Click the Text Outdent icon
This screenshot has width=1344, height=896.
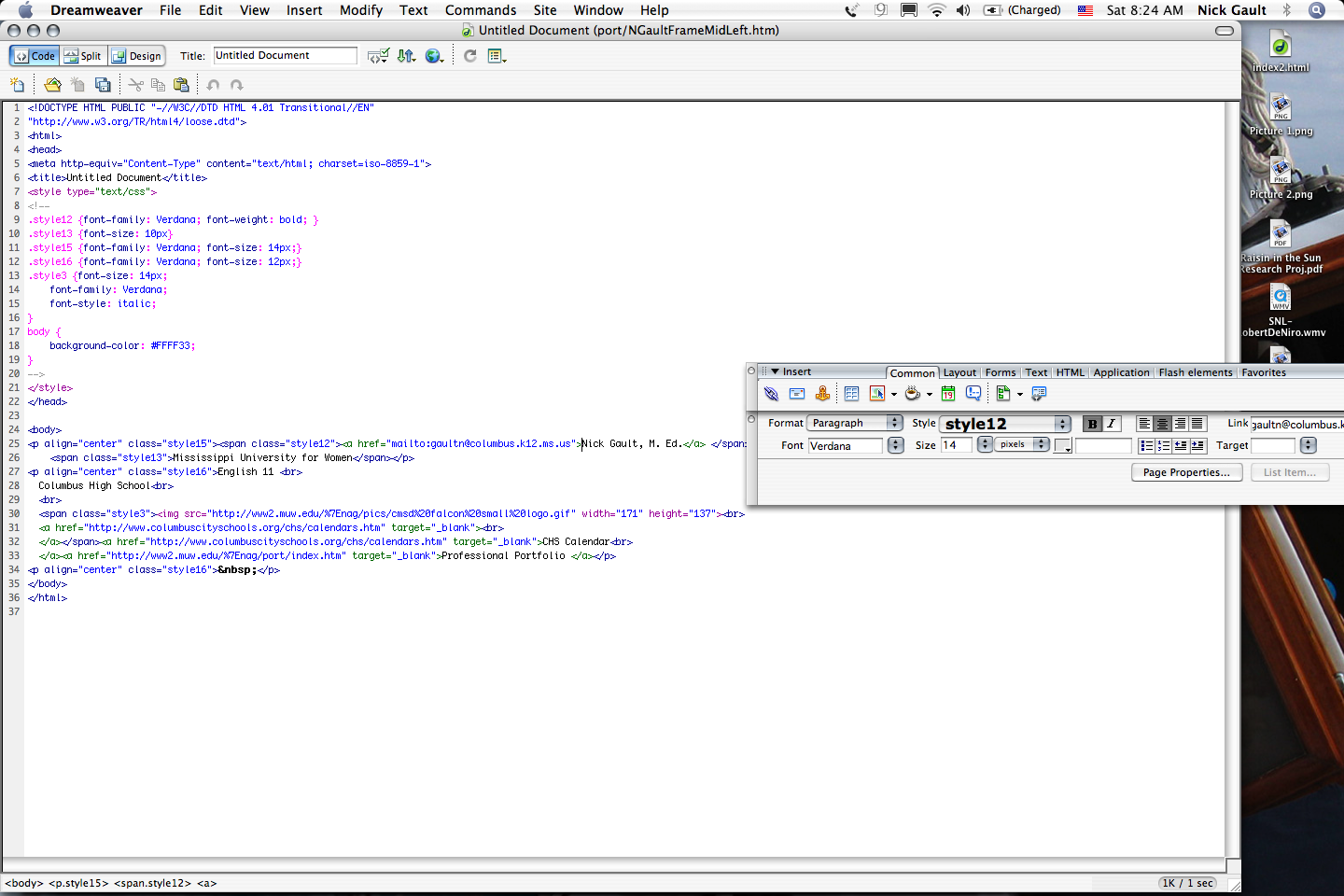(x=1181, y=446)
